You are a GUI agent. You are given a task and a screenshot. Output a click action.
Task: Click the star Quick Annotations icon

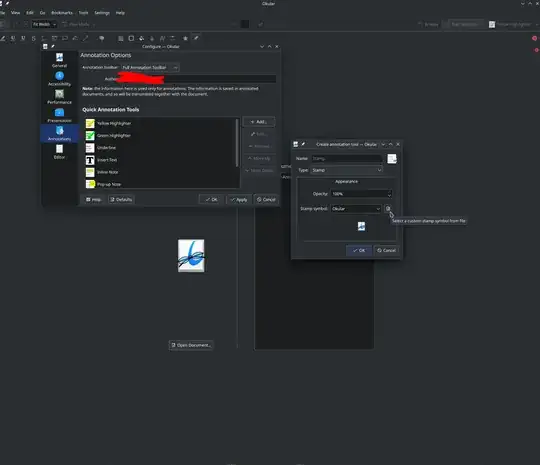tap(185, 38)
